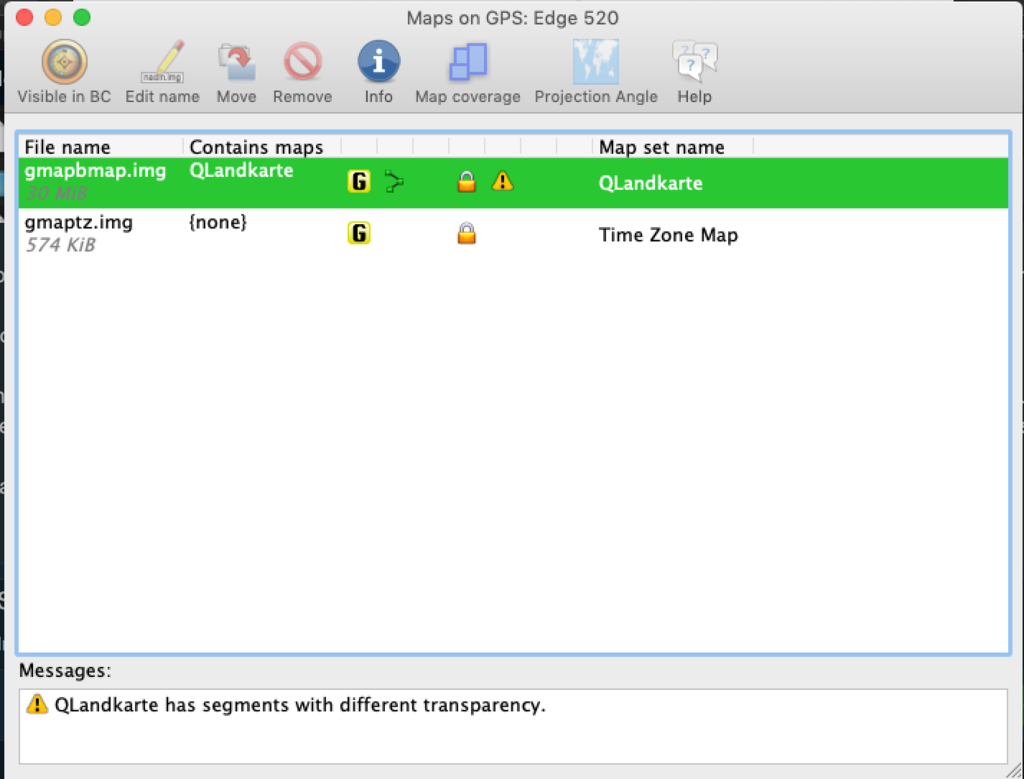Click the Move toolbar icon
Image resolution: width=1024 pixels, height=779 pixels.
tap(236, 63)
